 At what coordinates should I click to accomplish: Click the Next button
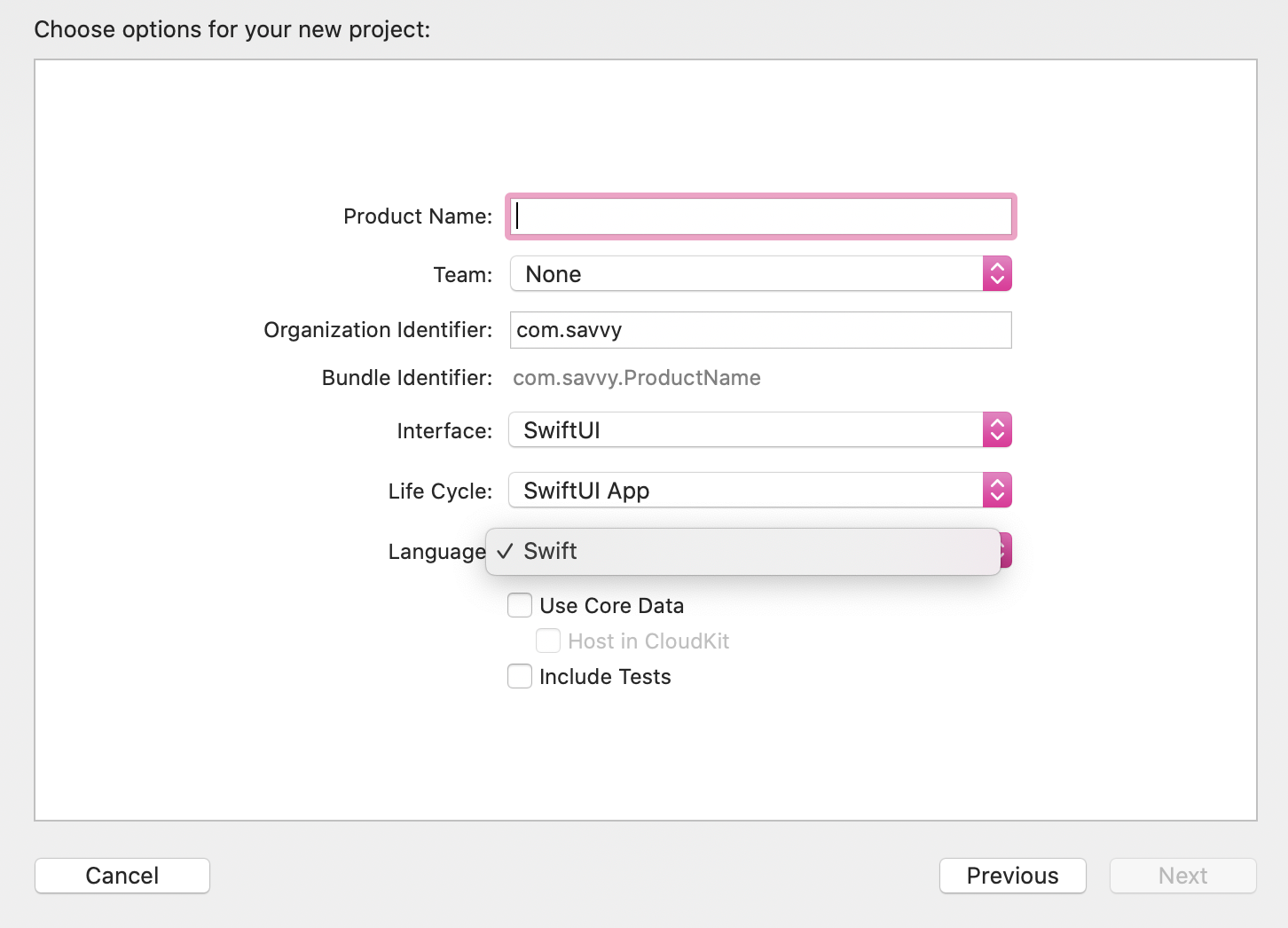(1183, 876)
